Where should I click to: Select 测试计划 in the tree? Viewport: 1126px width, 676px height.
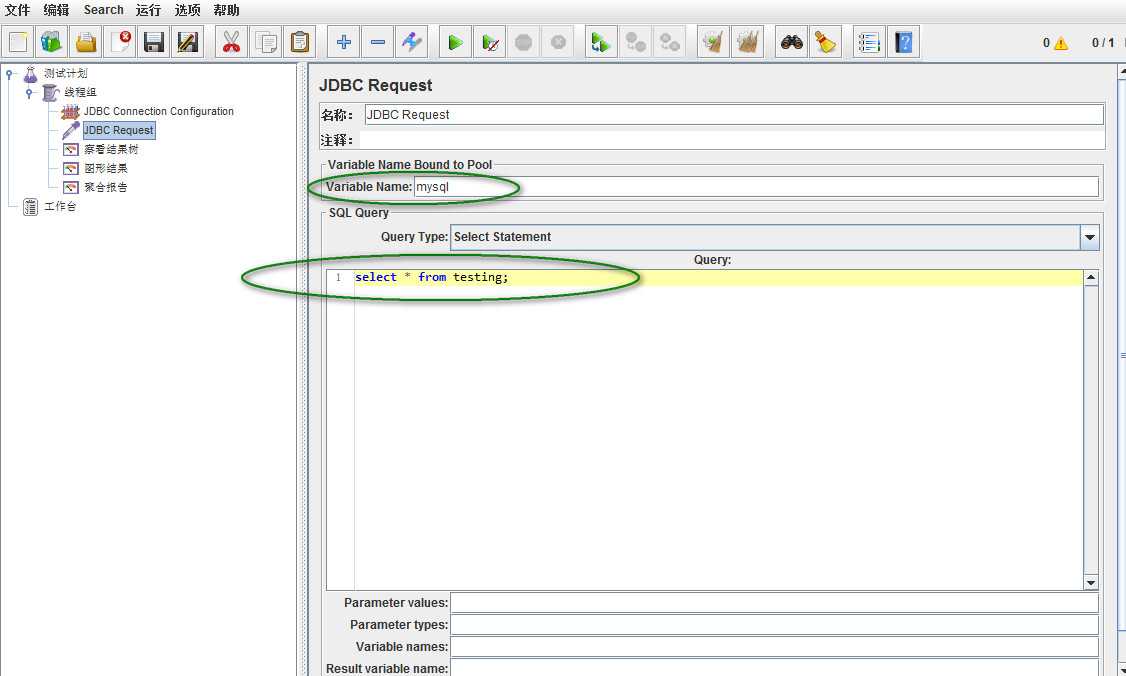tap(65, 73)
